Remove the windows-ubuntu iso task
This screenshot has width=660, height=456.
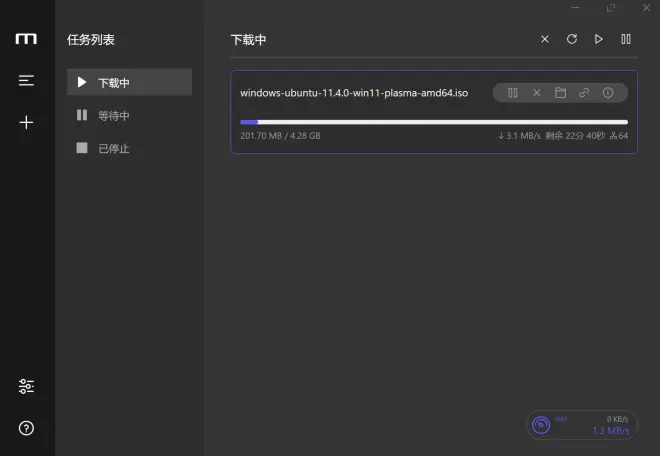coord(536,93)
